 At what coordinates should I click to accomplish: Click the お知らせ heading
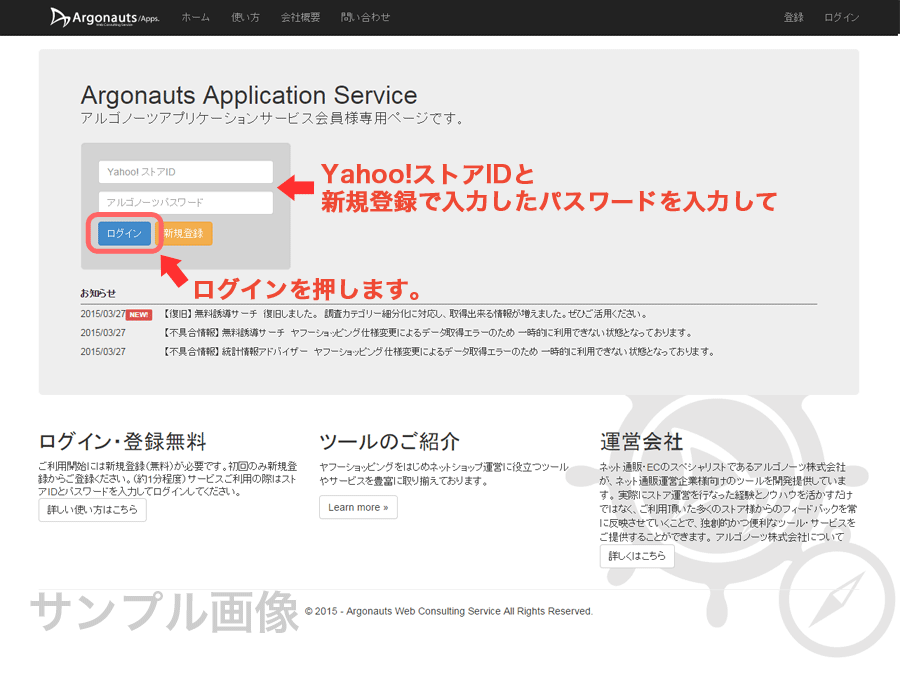click(x=98, y=293)
